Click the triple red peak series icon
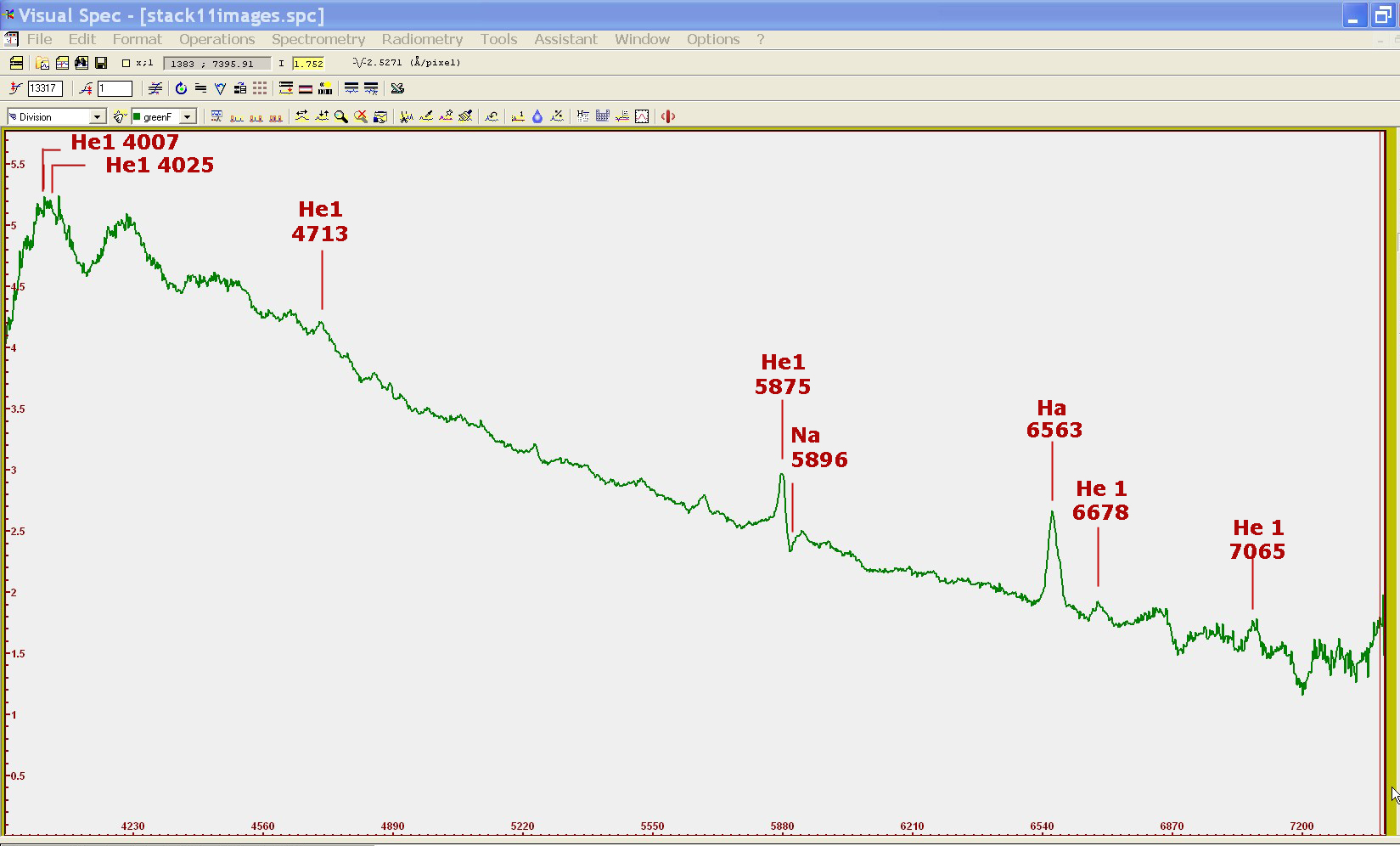 (276, 117)
